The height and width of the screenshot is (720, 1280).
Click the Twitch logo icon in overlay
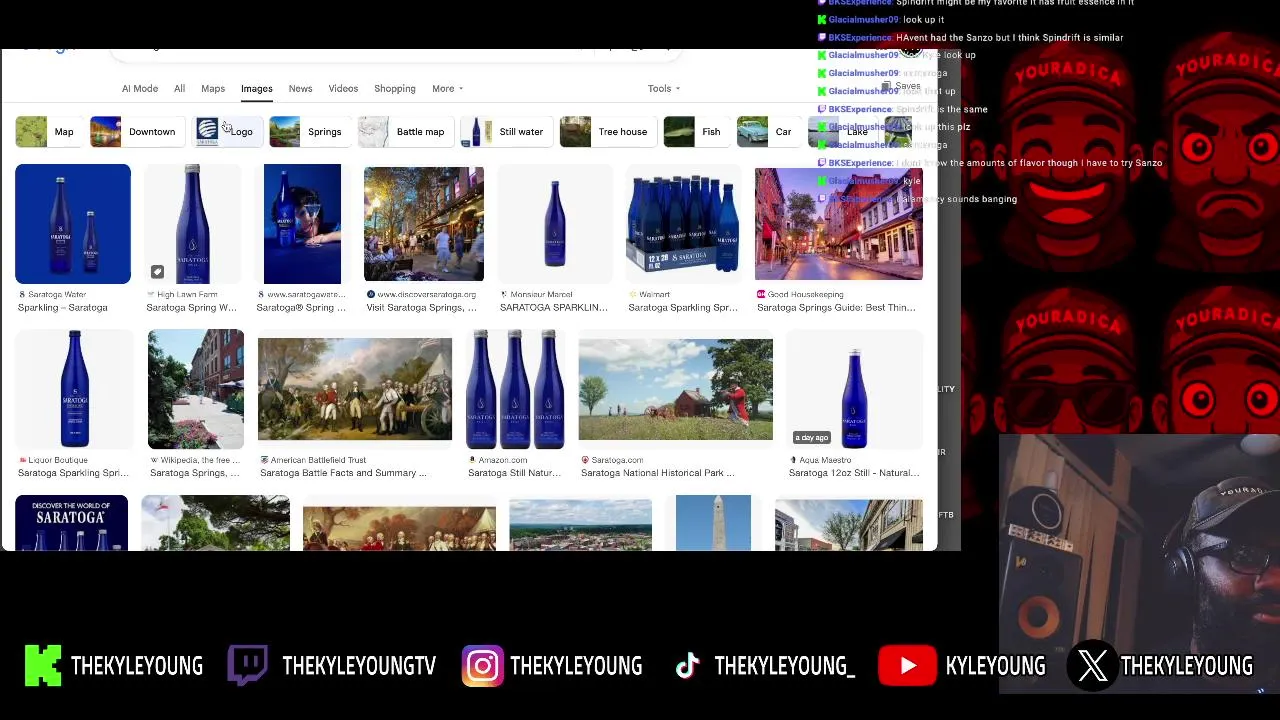click(x=247, y=666)
